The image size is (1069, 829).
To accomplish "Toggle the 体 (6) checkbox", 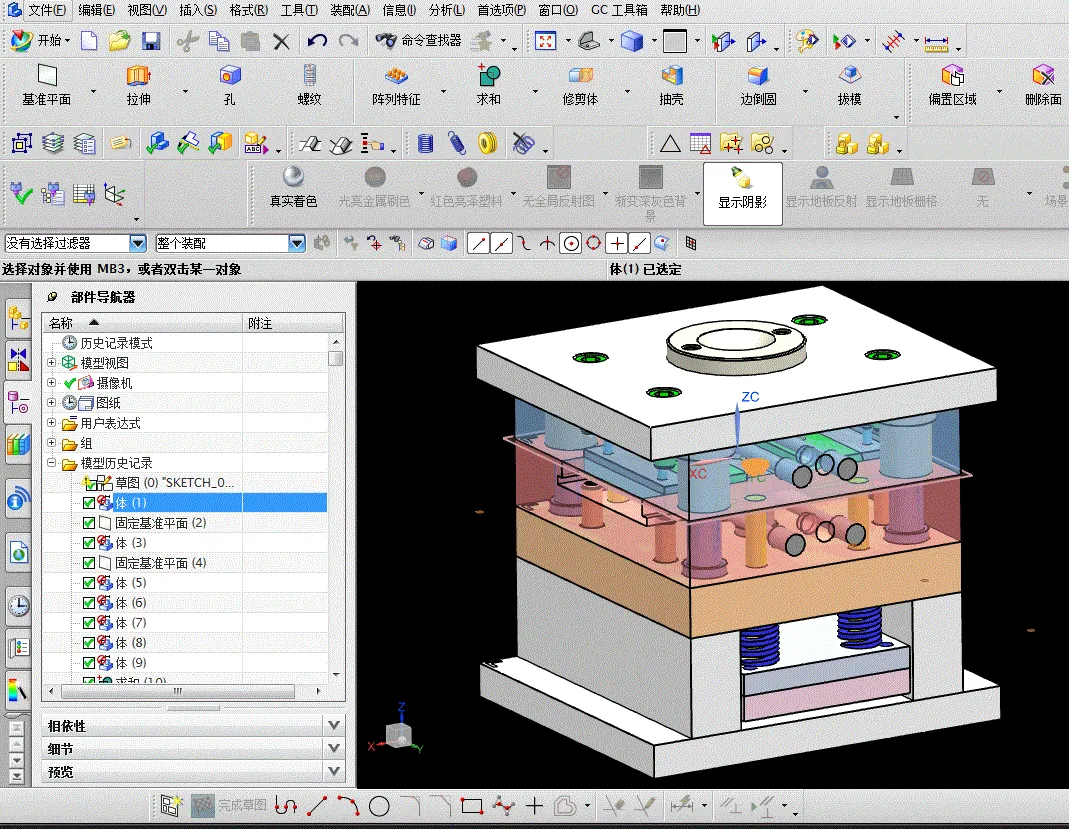I will (89, 603).
